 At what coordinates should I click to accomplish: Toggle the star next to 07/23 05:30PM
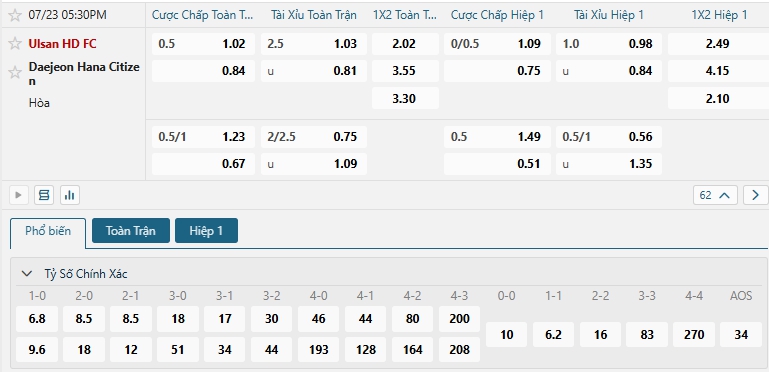click(x=15, y=15)
